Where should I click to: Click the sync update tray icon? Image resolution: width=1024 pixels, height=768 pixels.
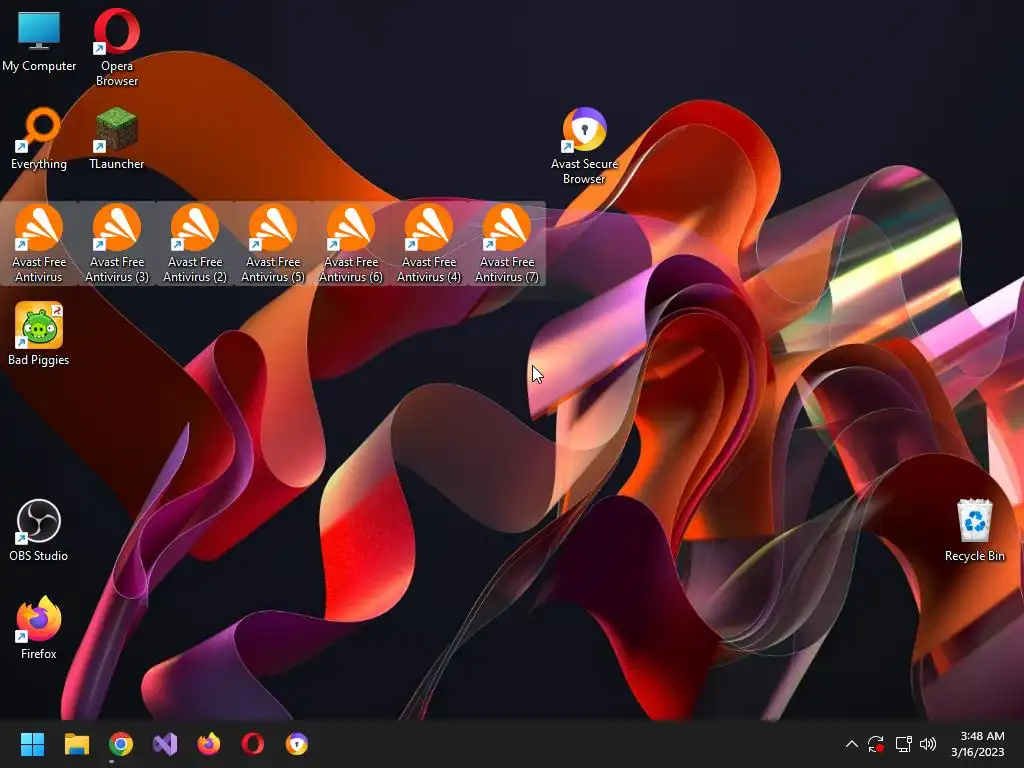[876, 744]
